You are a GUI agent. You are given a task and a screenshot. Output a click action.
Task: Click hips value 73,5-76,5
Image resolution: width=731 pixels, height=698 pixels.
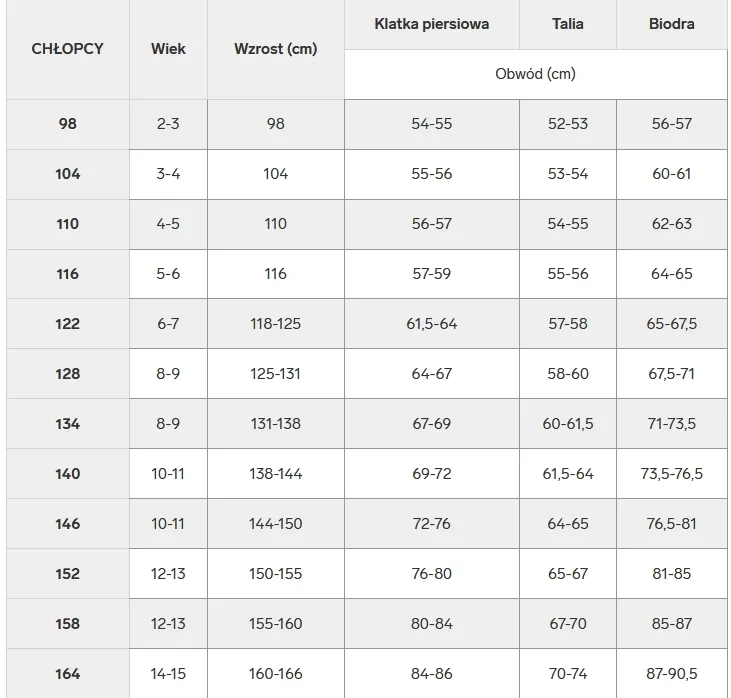coord(671,474)
